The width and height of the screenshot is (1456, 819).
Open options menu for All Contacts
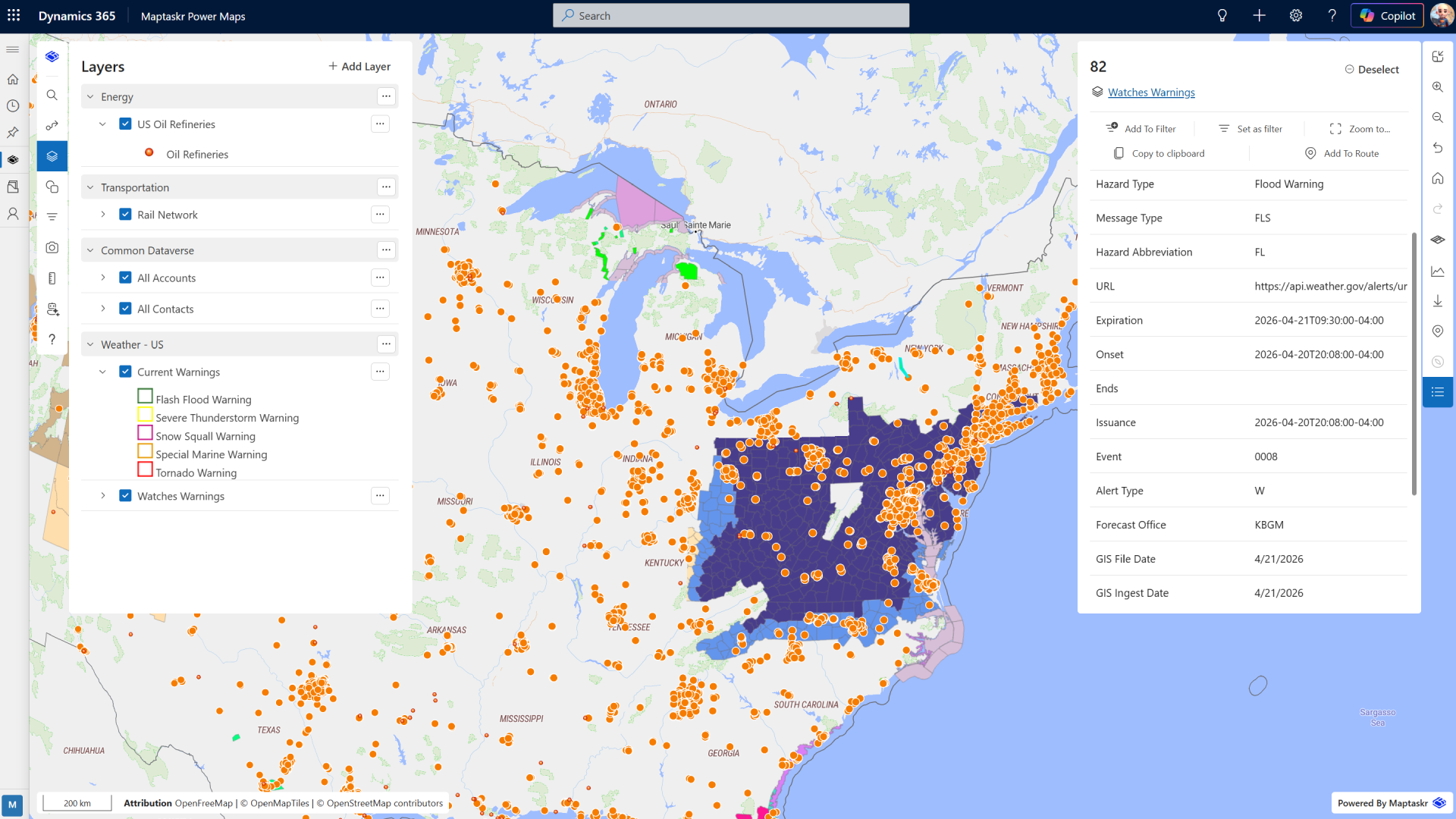[x=380, y=309]
